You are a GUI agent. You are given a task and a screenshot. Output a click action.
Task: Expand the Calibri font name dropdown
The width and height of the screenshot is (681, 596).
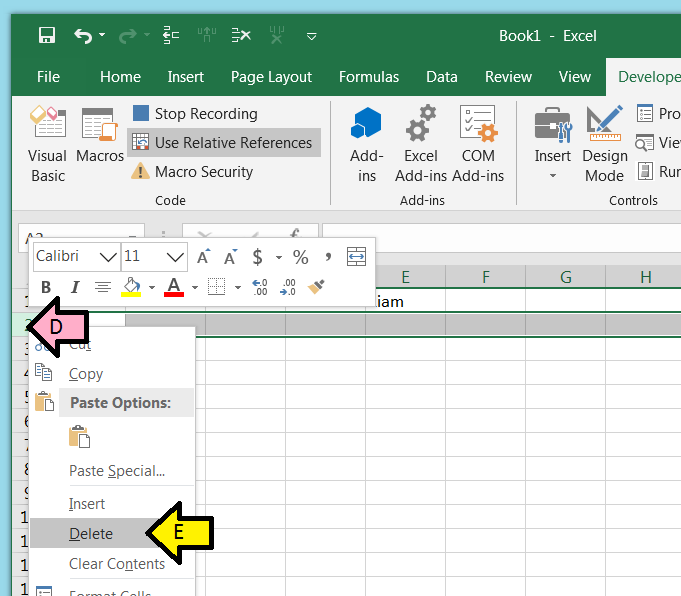[x=108, y=257]
